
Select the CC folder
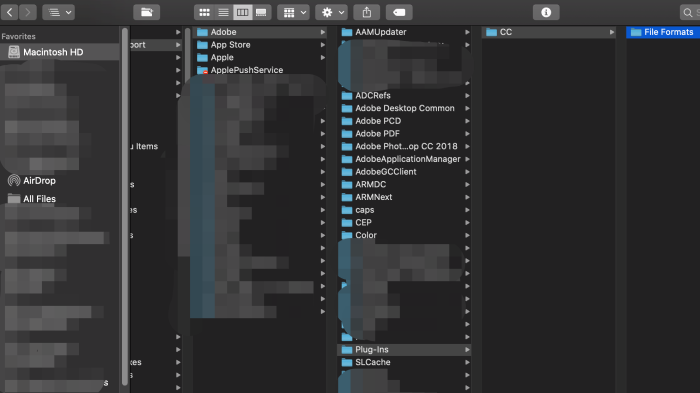click(550, 32)
